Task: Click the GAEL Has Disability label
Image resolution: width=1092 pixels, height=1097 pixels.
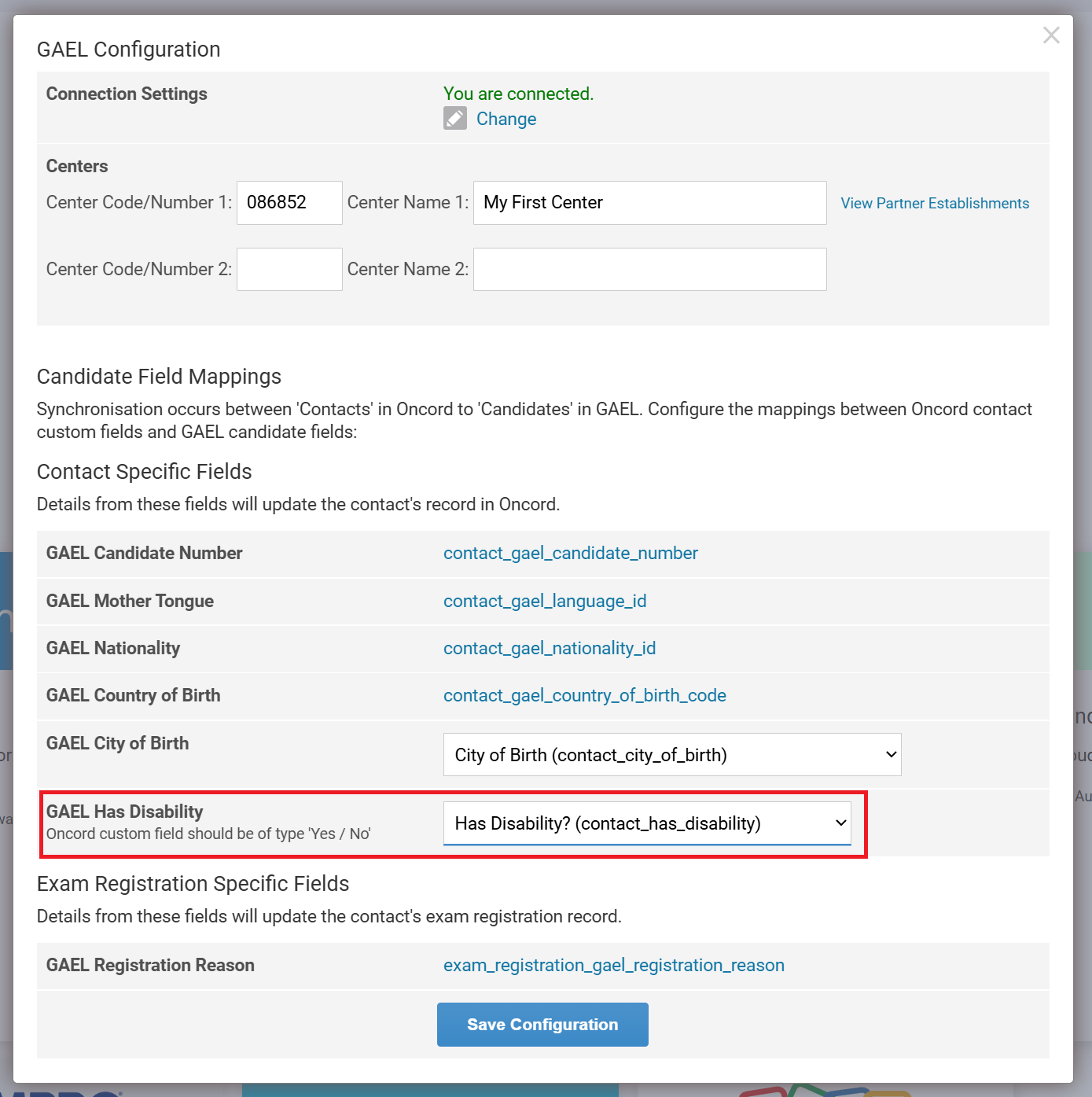Action: [125, 812]
